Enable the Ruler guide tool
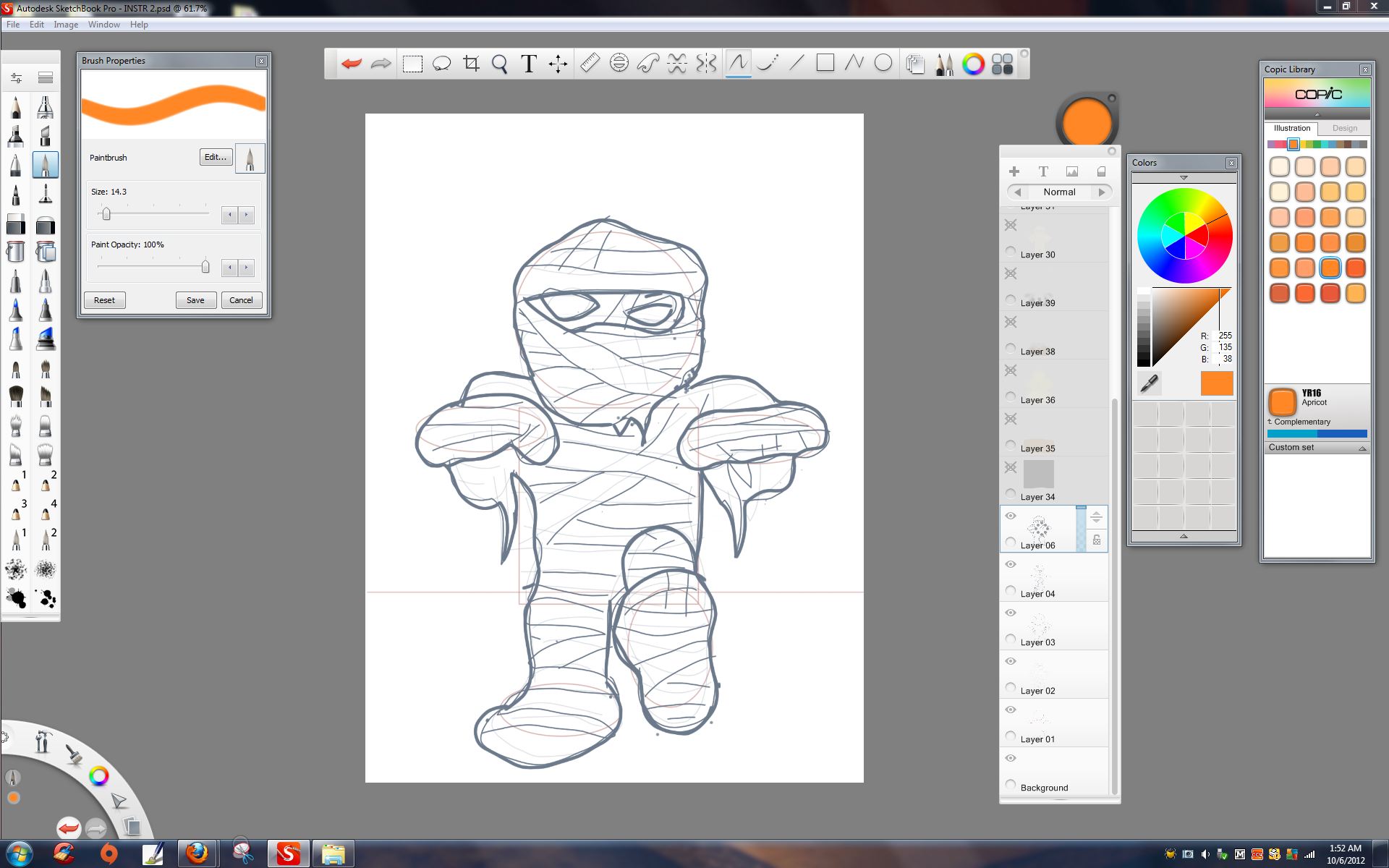This screenshot has width=1389, height=868. coord(590,64)
